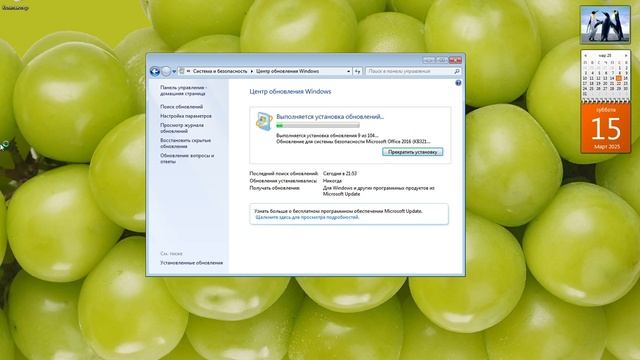Click the 'суббота' weekday label
The height and width of the screenshot is (360, 640).
click(606, 110)
